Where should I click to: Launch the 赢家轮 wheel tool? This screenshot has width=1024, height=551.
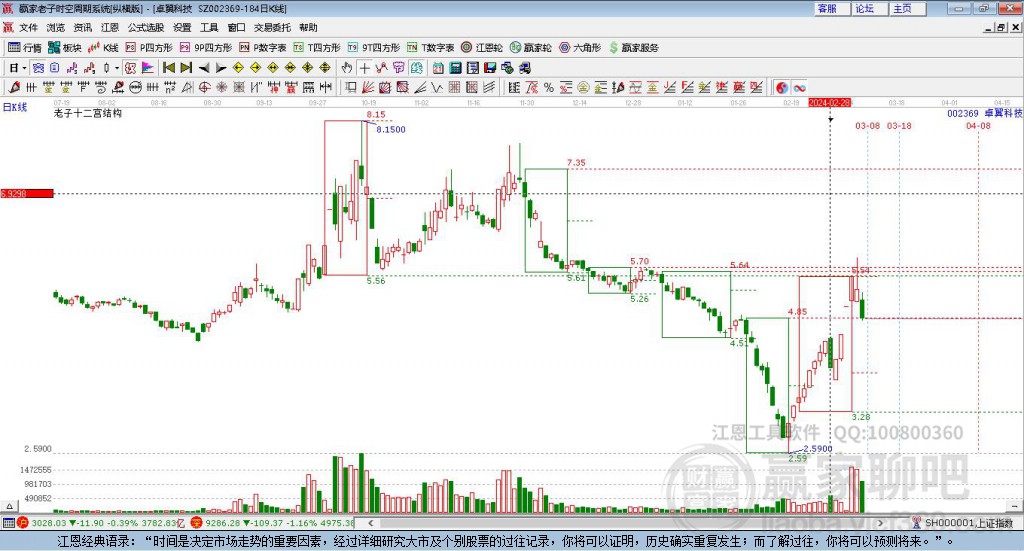pyautogui.click(x=530, y=48)
